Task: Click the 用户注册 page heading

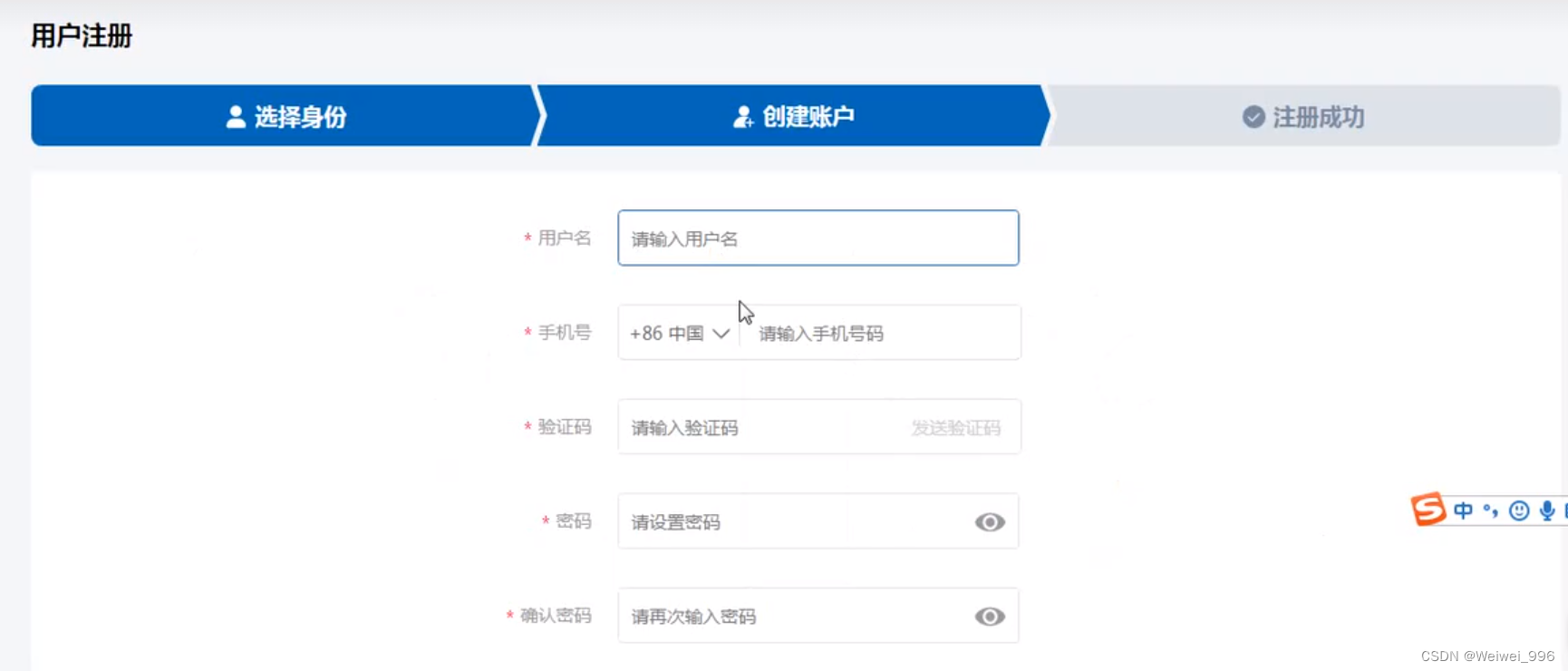Action: (x=82, y=36)
